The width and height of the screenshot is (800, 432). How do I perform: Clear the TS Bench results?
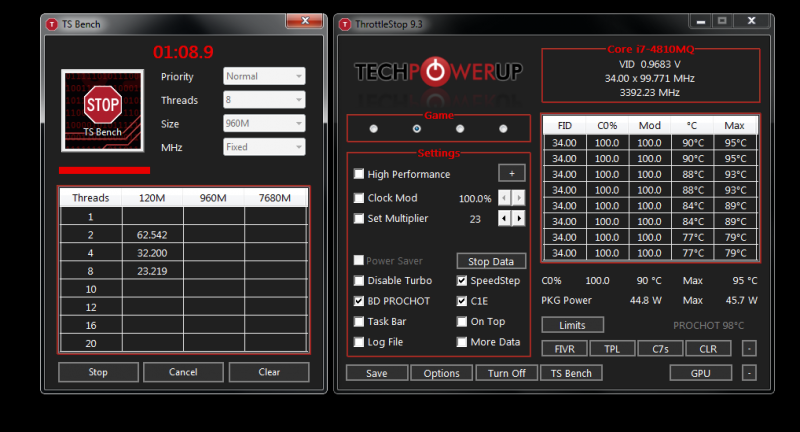[269, 372]
